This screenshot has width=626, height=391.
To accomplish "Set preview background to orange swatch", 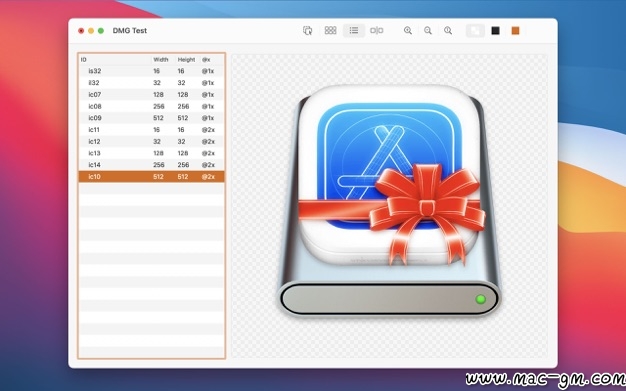I will (x=515, y=30).
